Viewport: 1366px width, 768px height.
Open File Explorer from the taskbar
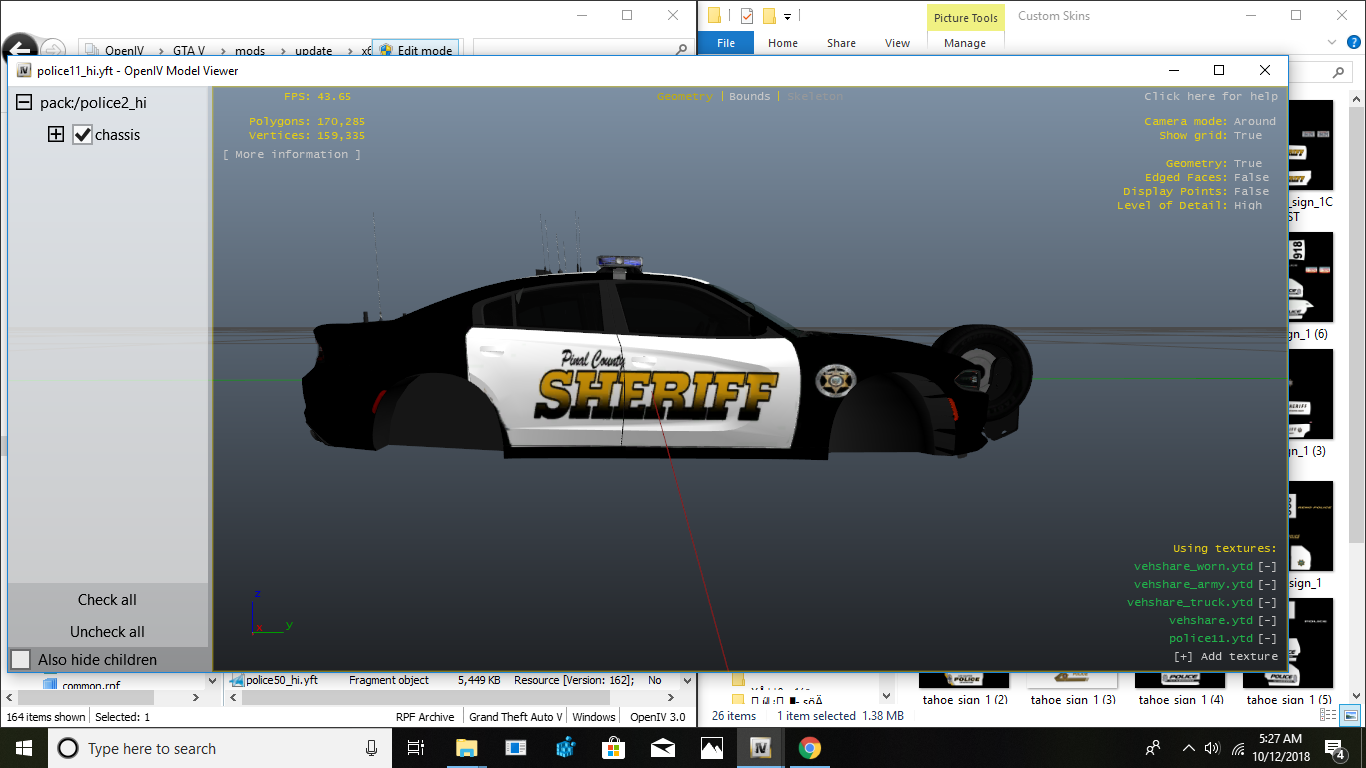click(x=466, y=748)
